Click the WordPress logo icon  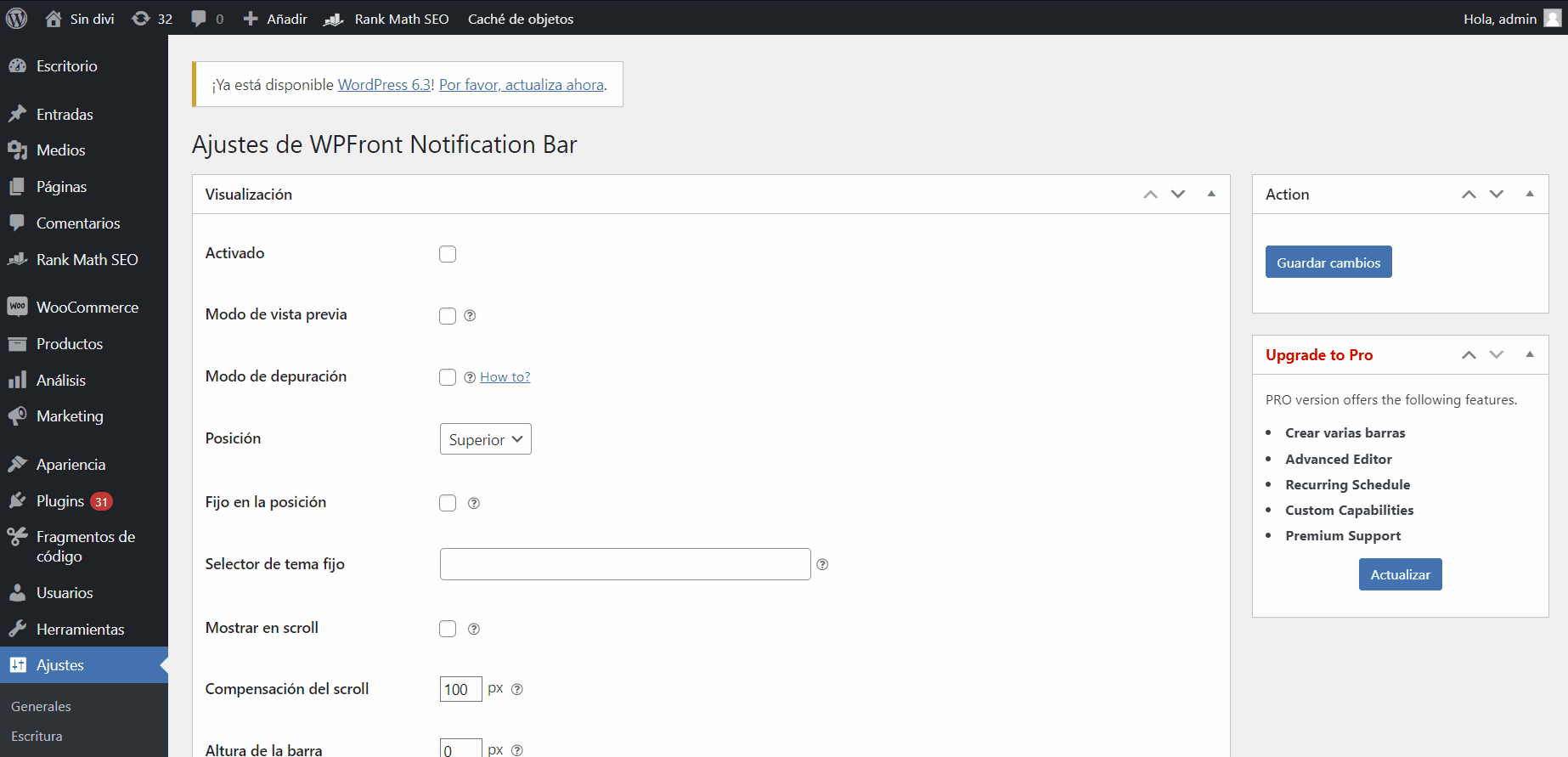tap(17, 18)
